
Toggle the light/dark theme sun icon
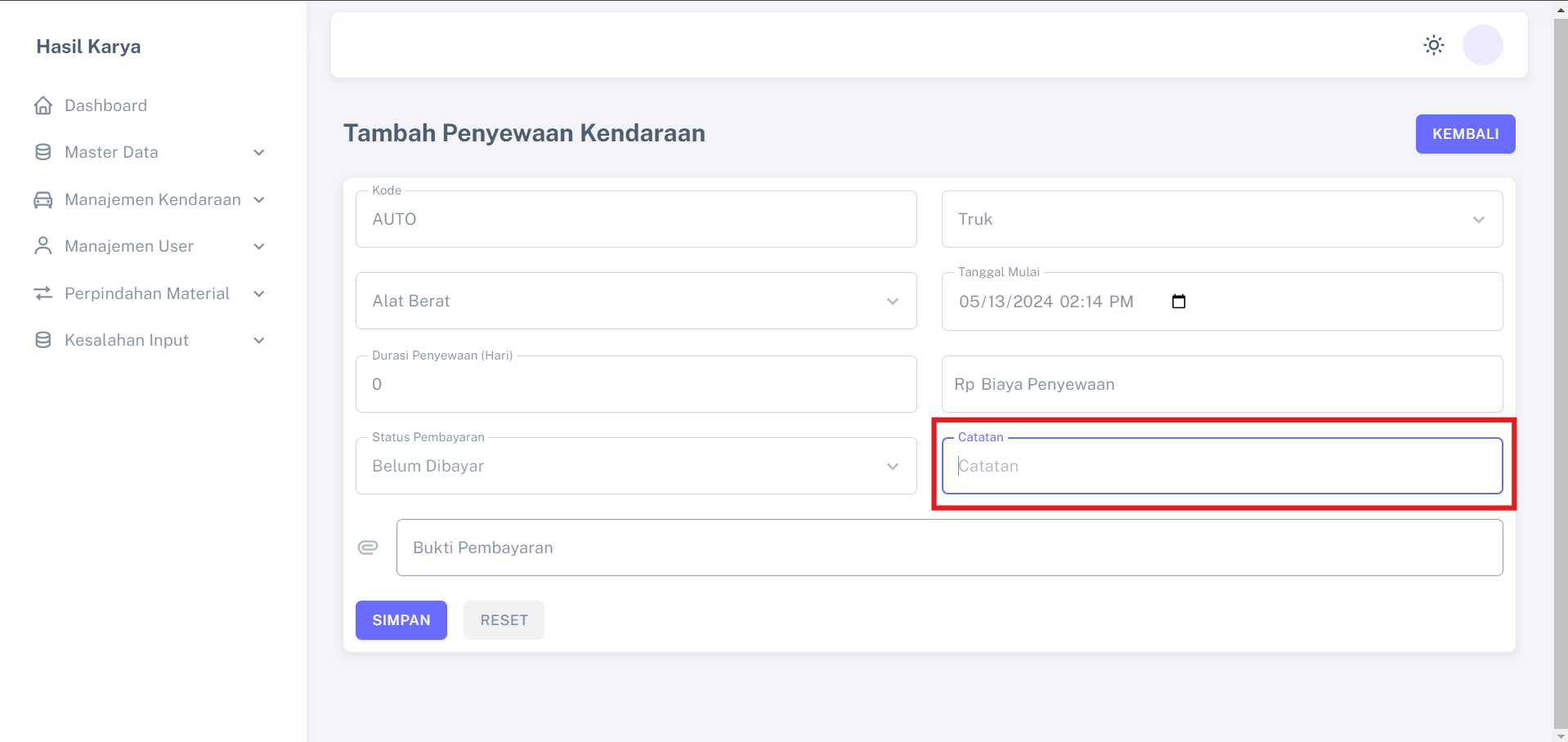[1433, 45]
